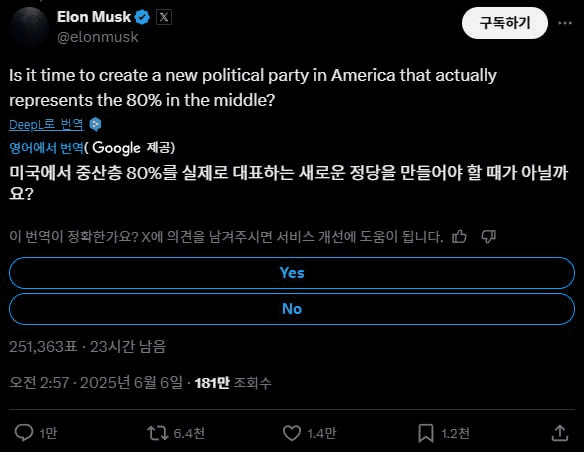Like the post with heart icon
Viewport: 584px width, 452px height.
coord(292,433)
